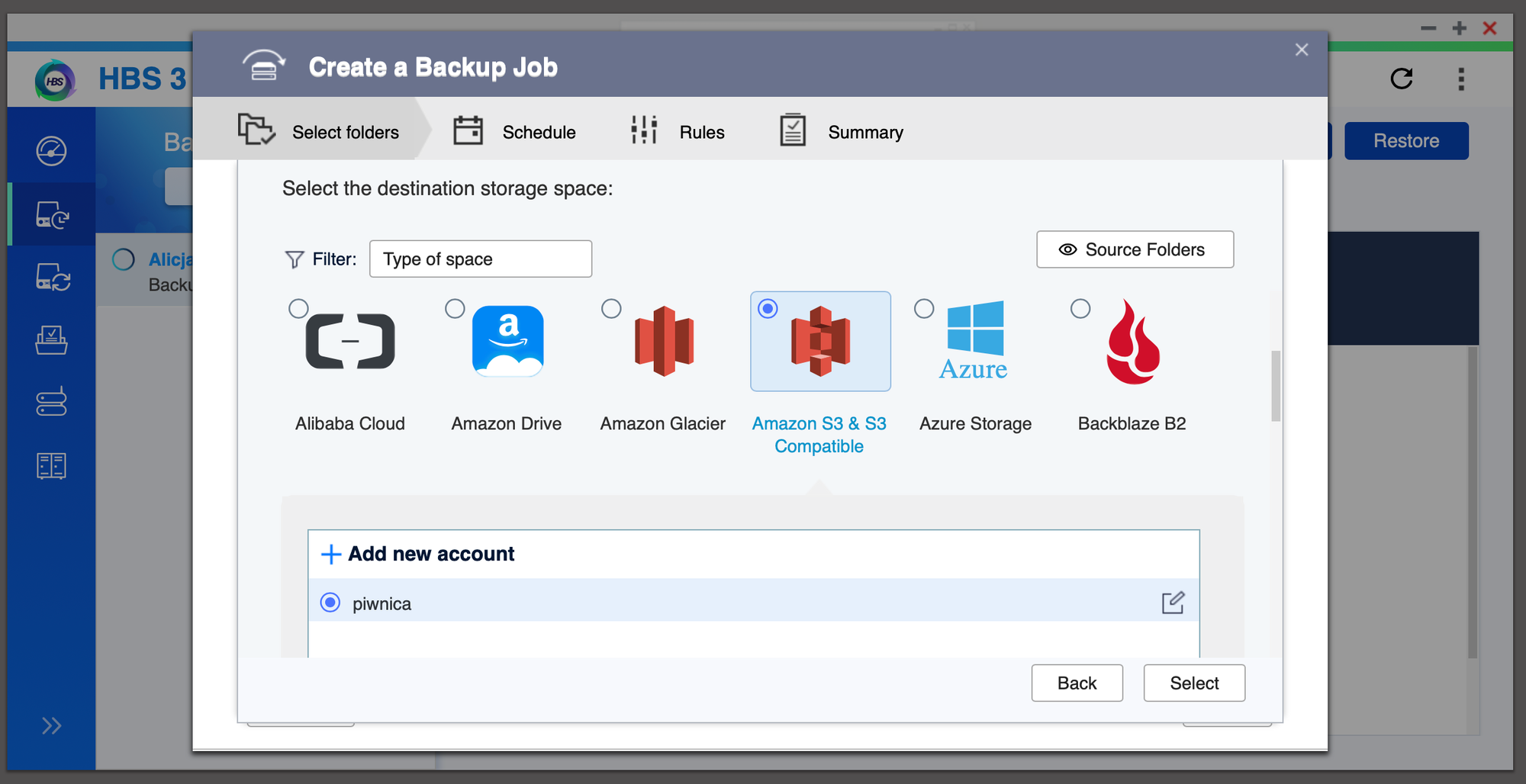Image resolution: width=1526 pixels, height=784 pixels.
Task: Open the Restore sidebar icon section
Action: point(51,339)
